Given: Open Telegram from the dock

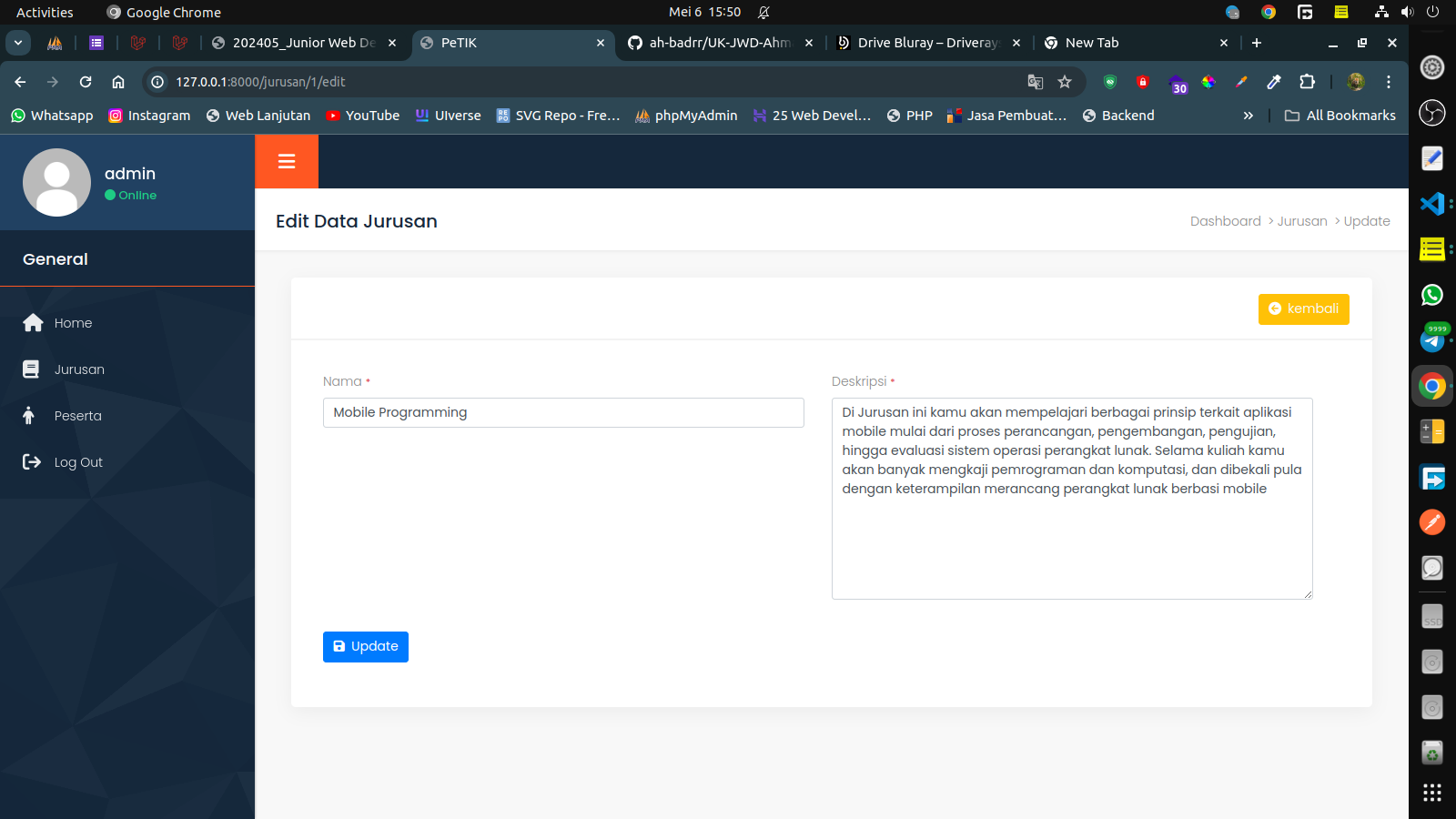Looking at the screenshot, I should click(1432, 339).
